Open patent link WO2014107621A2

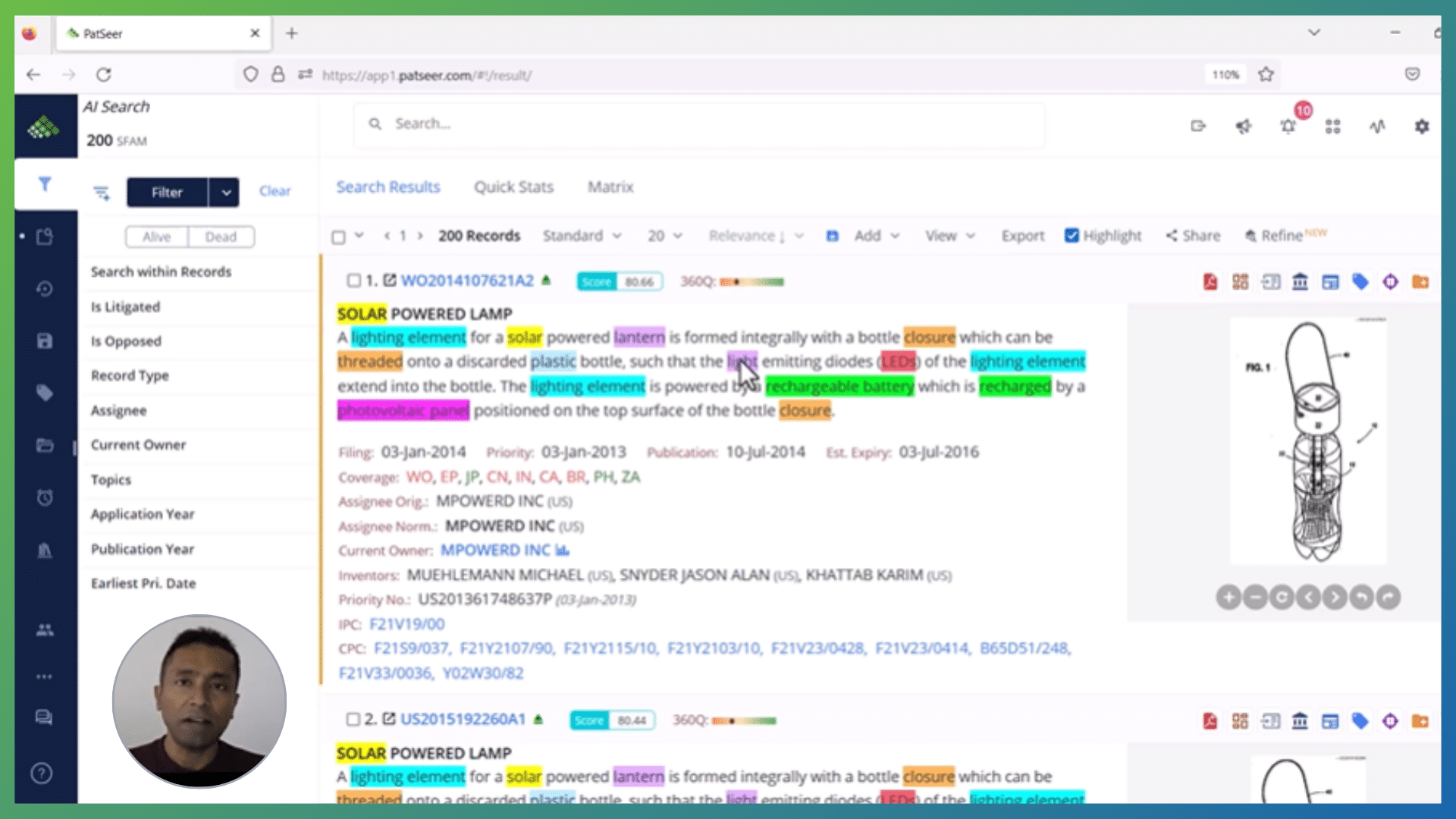tap(467, 281)
